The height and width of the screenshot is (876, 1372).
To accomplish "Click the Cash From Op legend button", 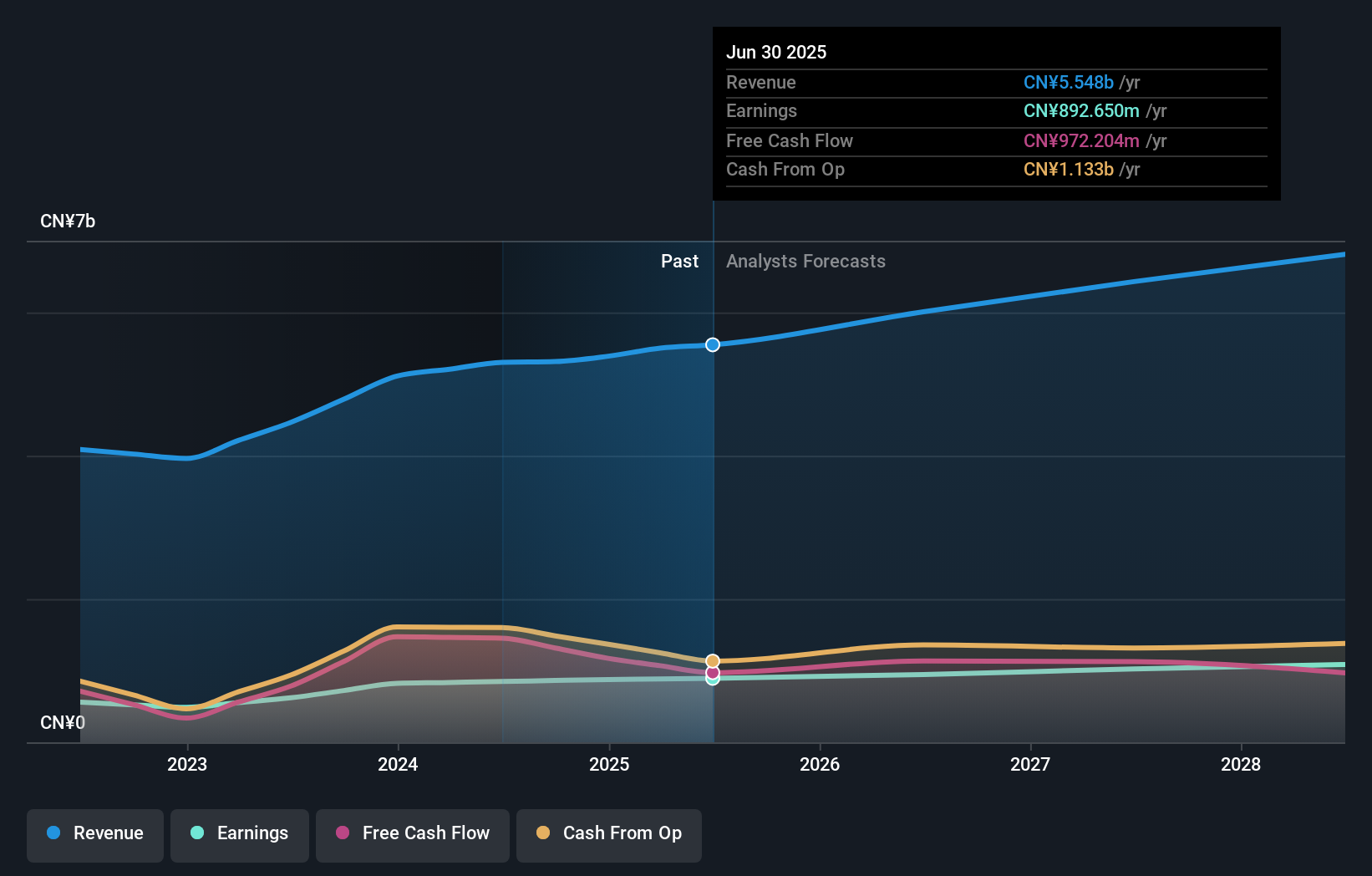I will click(x=608, y=833).
